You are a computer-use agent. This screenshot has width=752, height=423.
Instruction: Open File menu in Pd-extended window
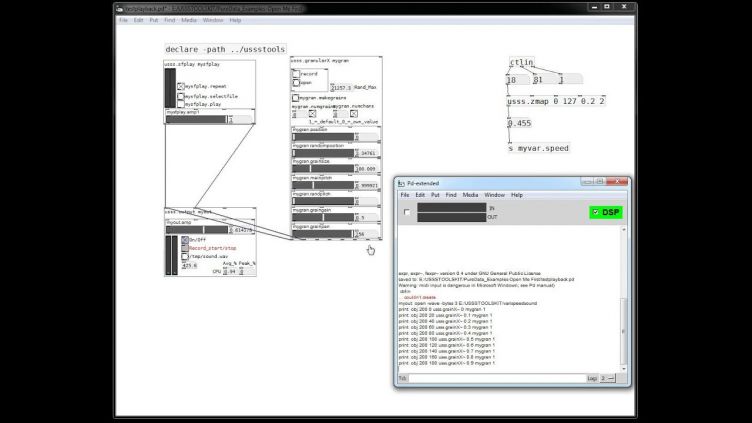[405, 195]
